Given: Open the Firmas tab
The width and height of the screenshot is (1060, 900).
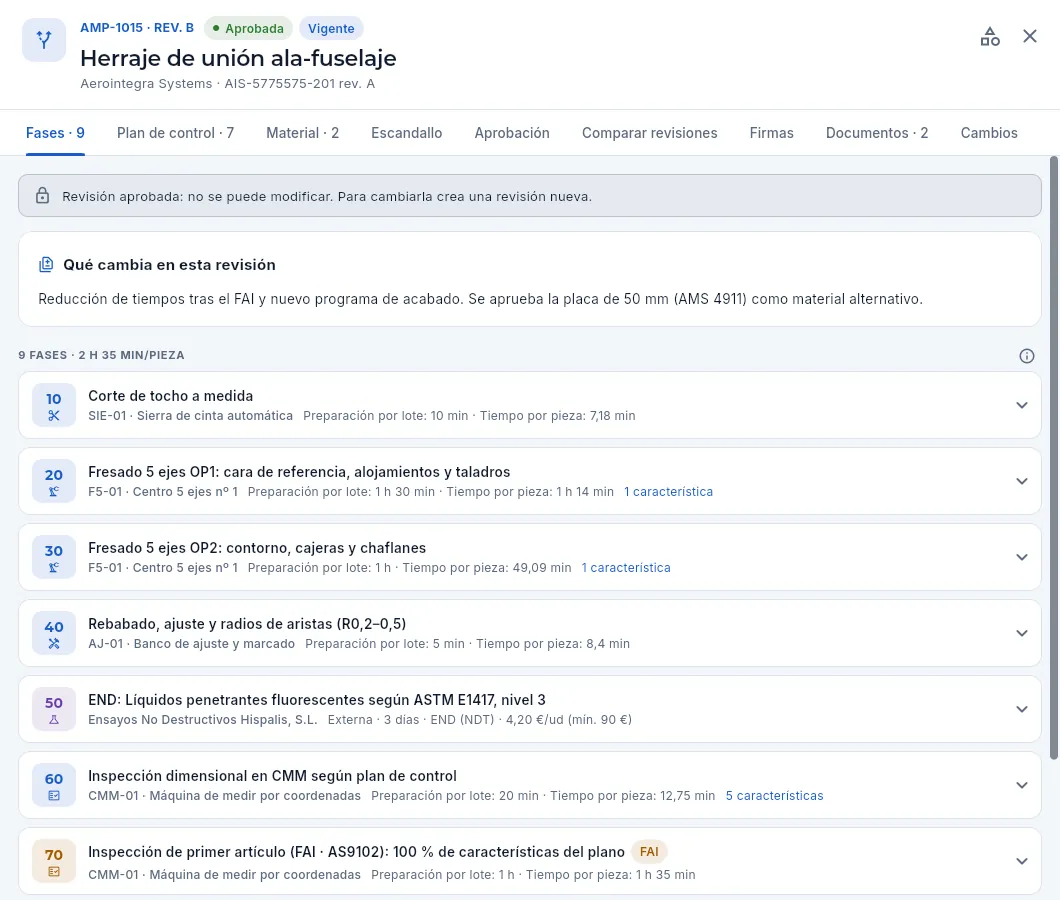Looking at the screenshot, I should point(771,133).
